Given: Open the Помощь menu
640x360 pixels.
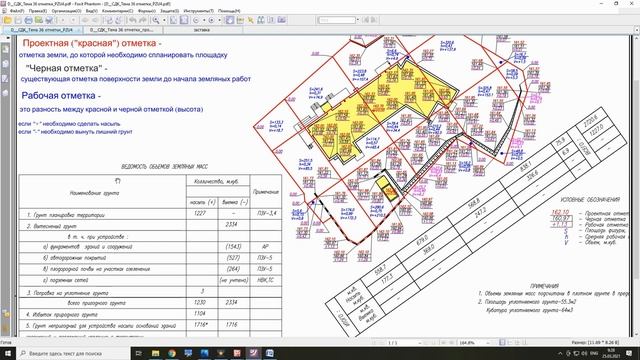Looking at the screenshot, I should 229,11.
